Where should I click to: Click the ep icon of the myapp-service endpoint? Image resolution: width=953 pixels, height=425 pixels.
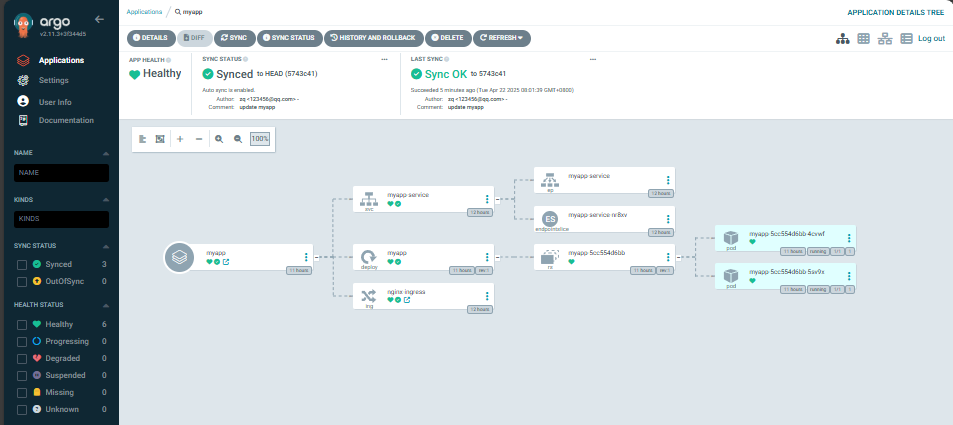pos(550,179)
